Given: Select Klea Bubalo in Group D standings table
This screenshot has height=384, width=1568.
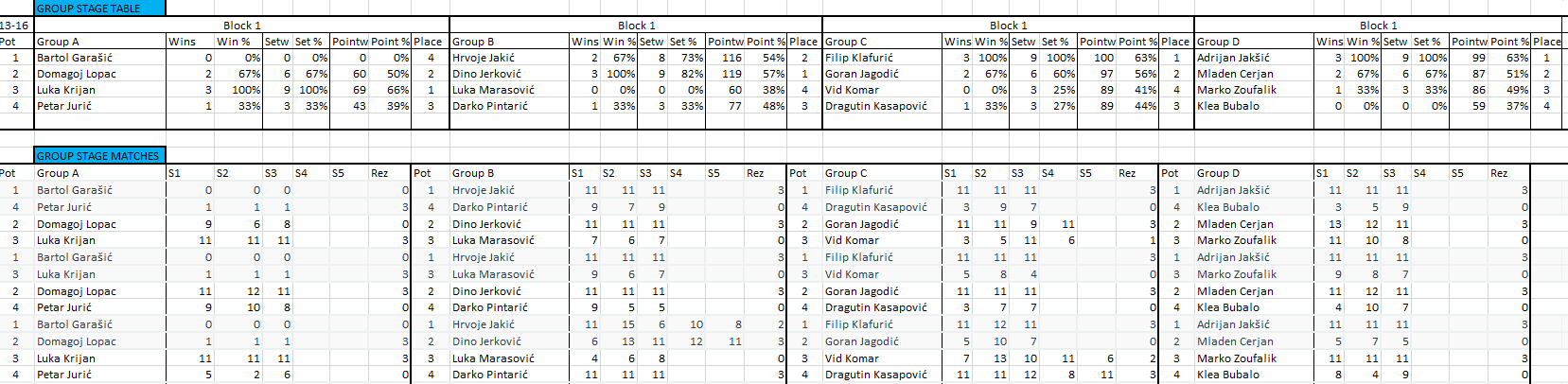Looking at the screenshot, I should pyautogui.click(x=1228, y=106).
